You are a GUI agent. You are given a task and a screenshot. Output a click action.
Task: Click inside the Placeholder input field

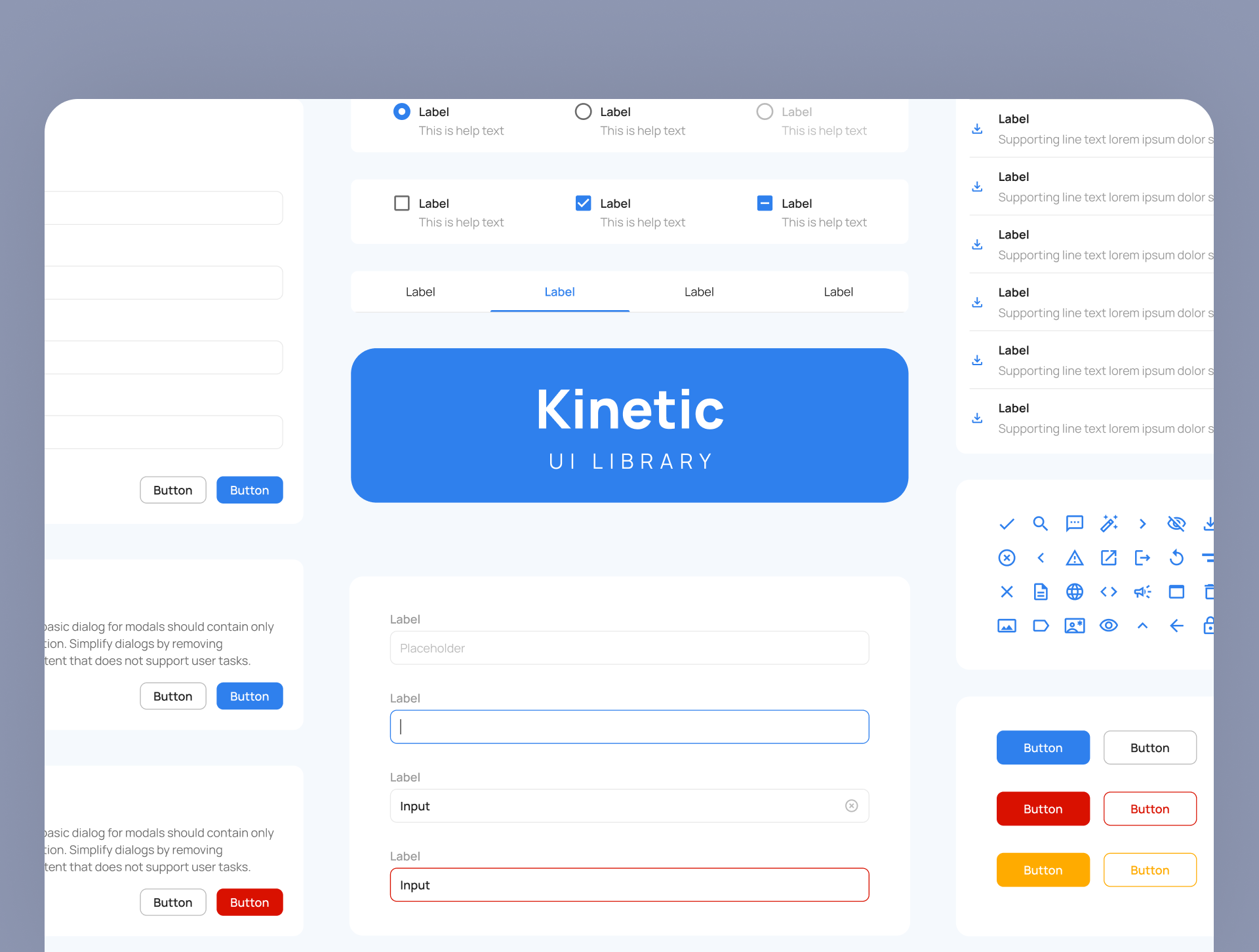tap(628, 648)
